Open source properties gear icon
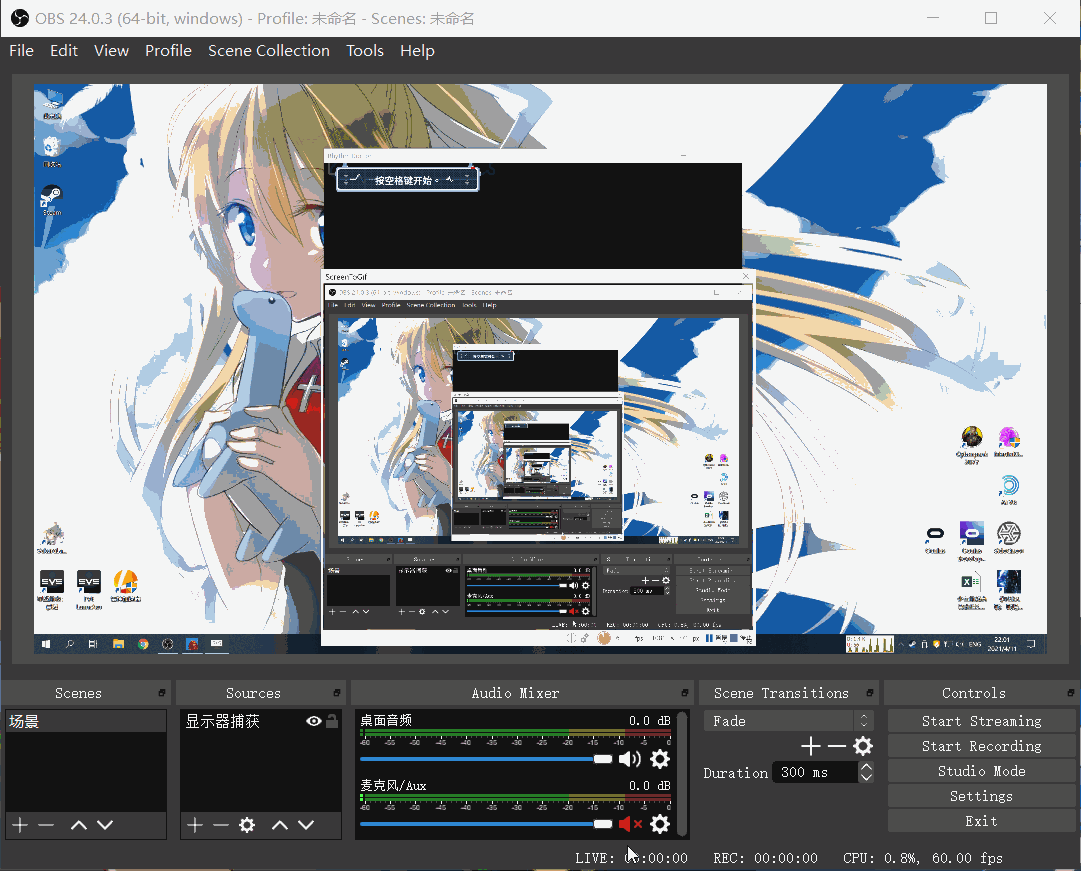The height and width of the screenshot is (871, 1081). pos(247,825)
